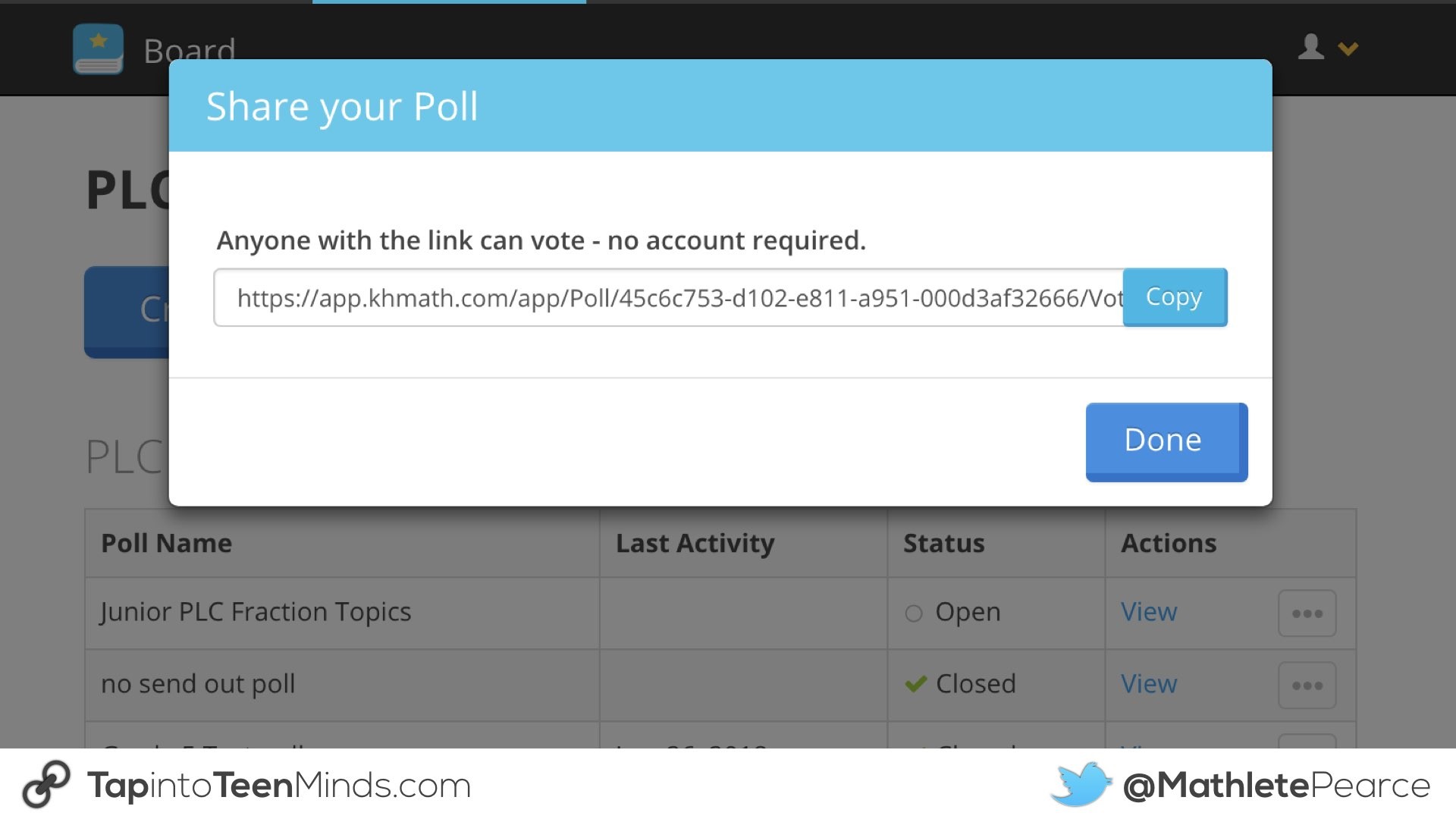Click the Open status circle icon

(x=914, y=613)
